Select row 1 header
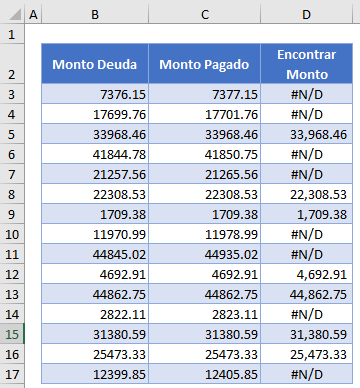The height and width of the screenshot is (388, 360). point(12,34)
